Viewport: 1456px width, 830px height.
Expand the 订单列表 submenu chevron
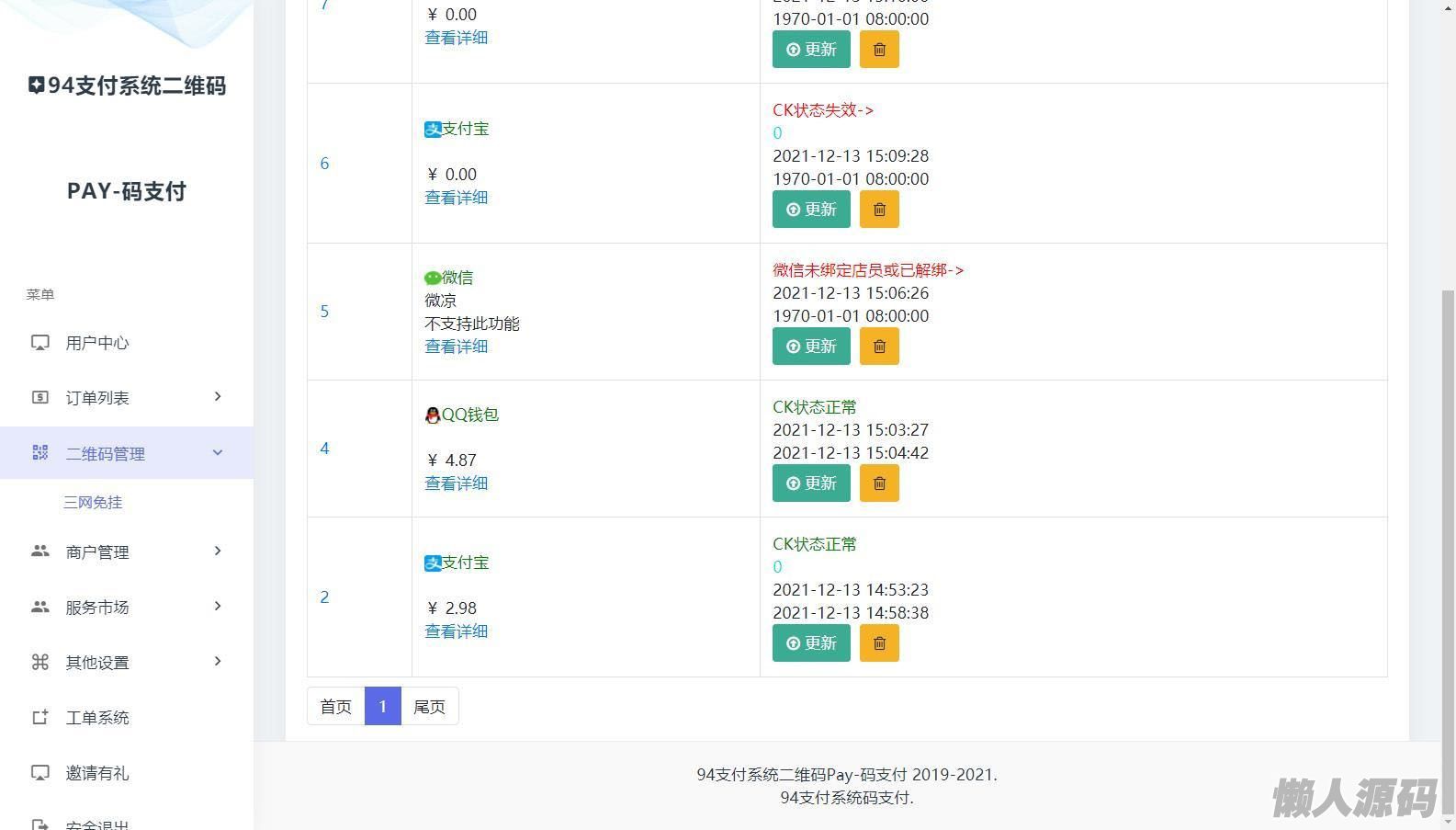point(218,397)
